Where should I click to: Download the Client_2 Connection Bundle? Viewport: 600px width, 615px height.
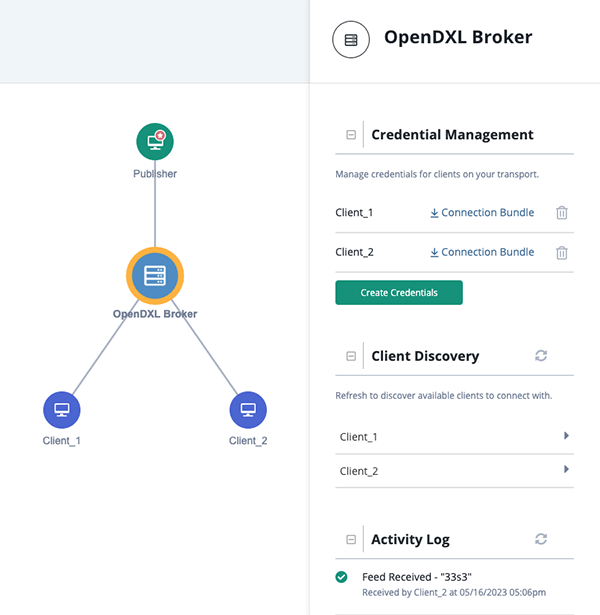coord(482,252)
